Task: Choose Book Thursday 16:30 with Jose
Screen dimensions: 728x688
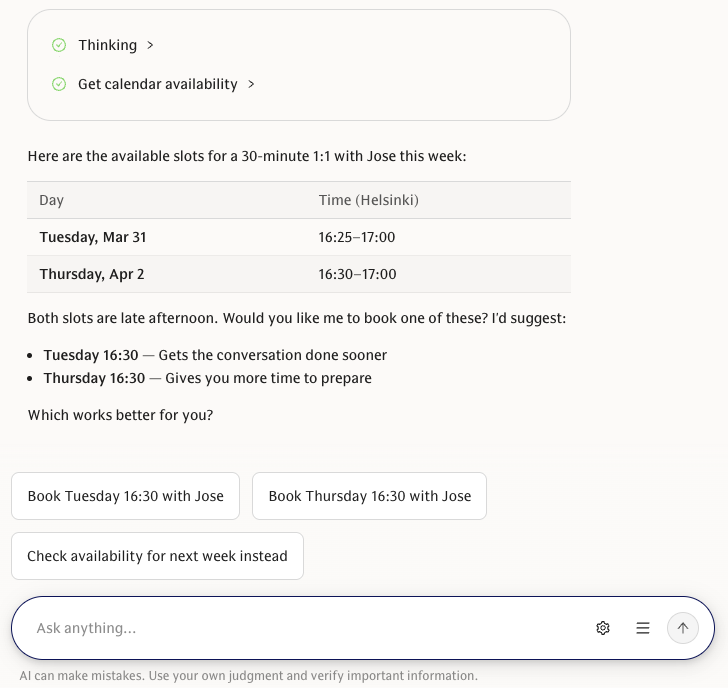Action: pyautogui.click(x=369, y=496)
